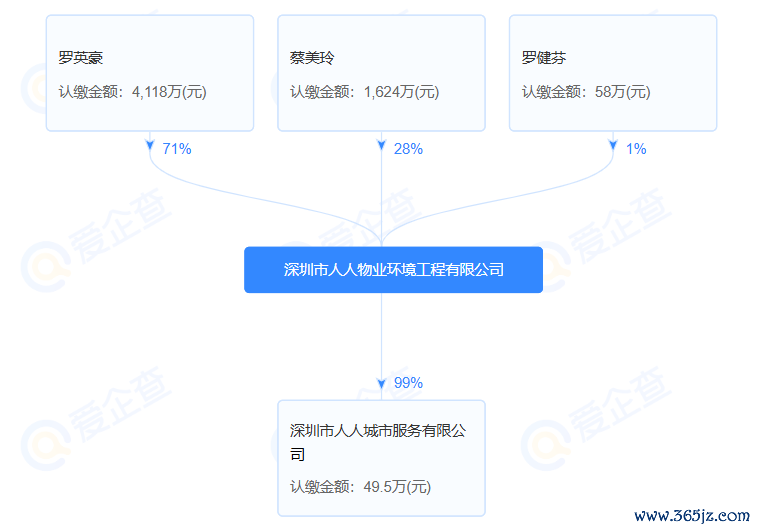
Task: Open shareholder card 罗英豪
Action: (150, 73)
